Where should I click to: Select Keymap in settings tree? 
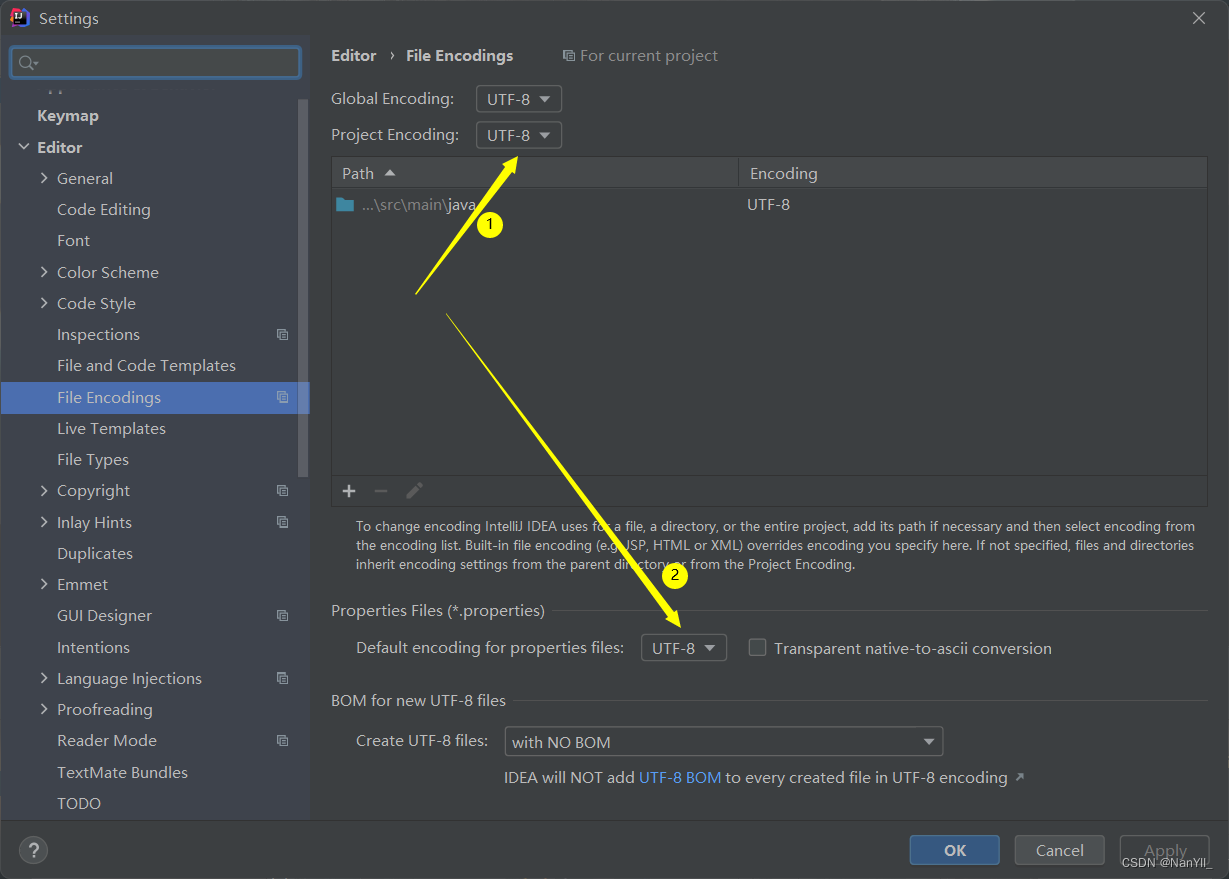68,116
